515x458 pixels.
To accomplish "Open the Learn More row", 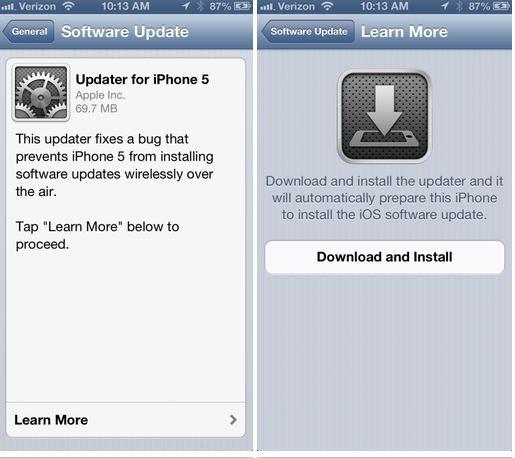I will (126, 420).
